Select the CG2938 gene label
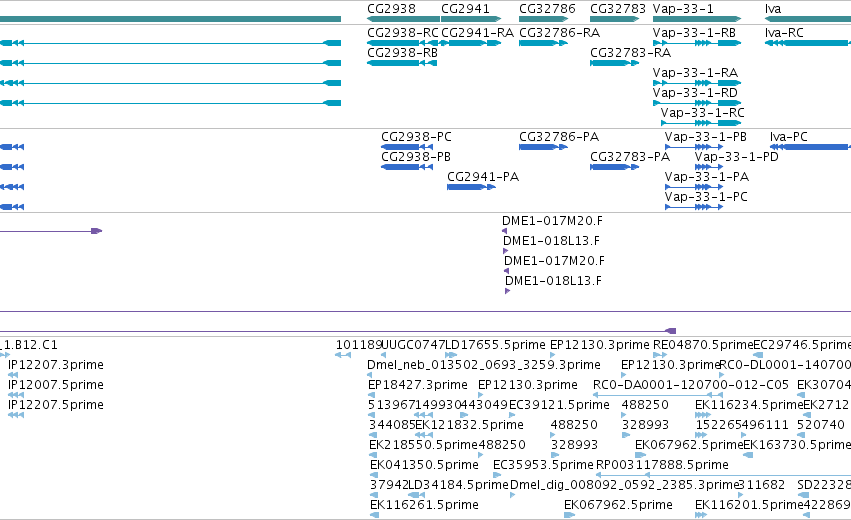 point(391,9)
